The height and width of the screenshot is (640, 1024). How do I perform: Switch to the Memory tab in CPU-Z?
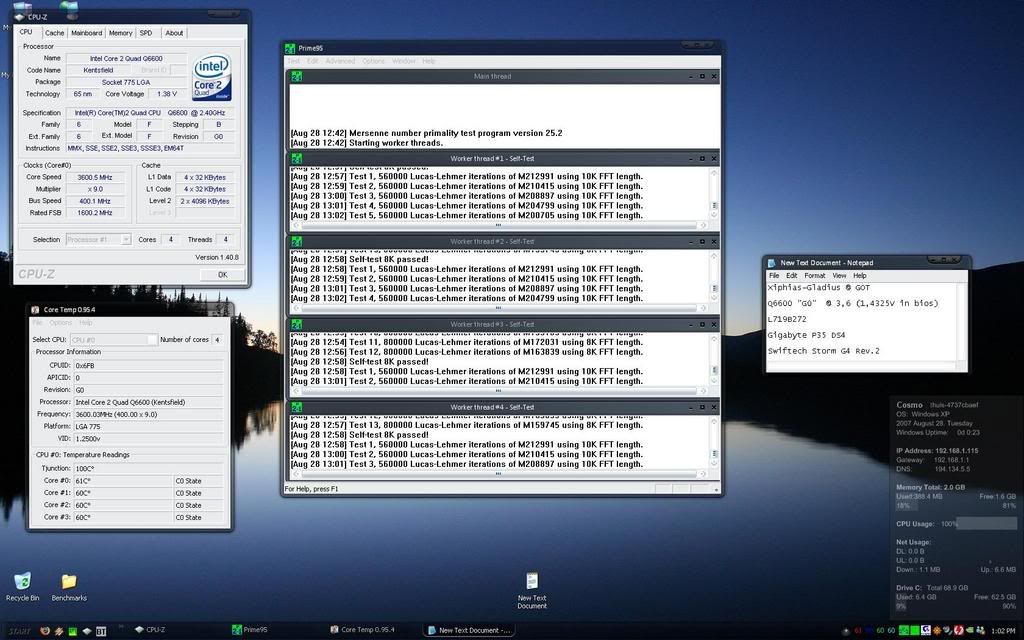pyautogui.click(x=120, y=33)
